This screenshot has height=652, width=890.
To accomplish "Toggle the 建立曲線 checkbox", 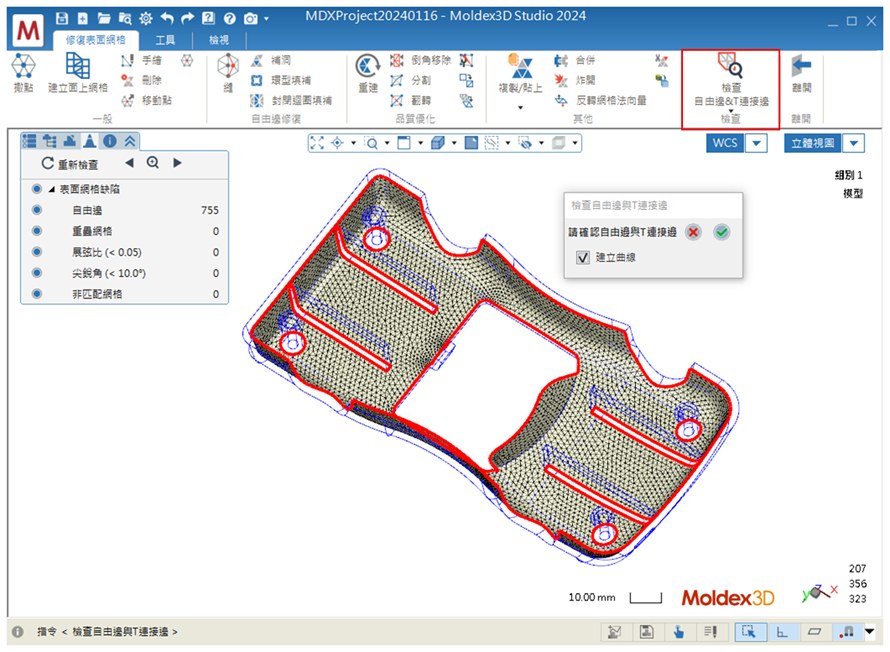I will pyautogui.click(x=583, y=258).
